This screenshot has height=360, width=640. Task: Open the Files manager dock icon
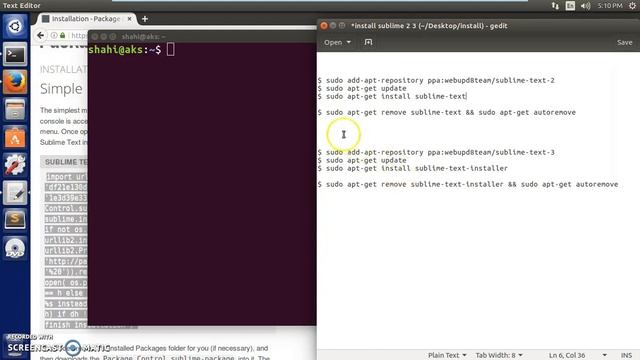point(15,110)
